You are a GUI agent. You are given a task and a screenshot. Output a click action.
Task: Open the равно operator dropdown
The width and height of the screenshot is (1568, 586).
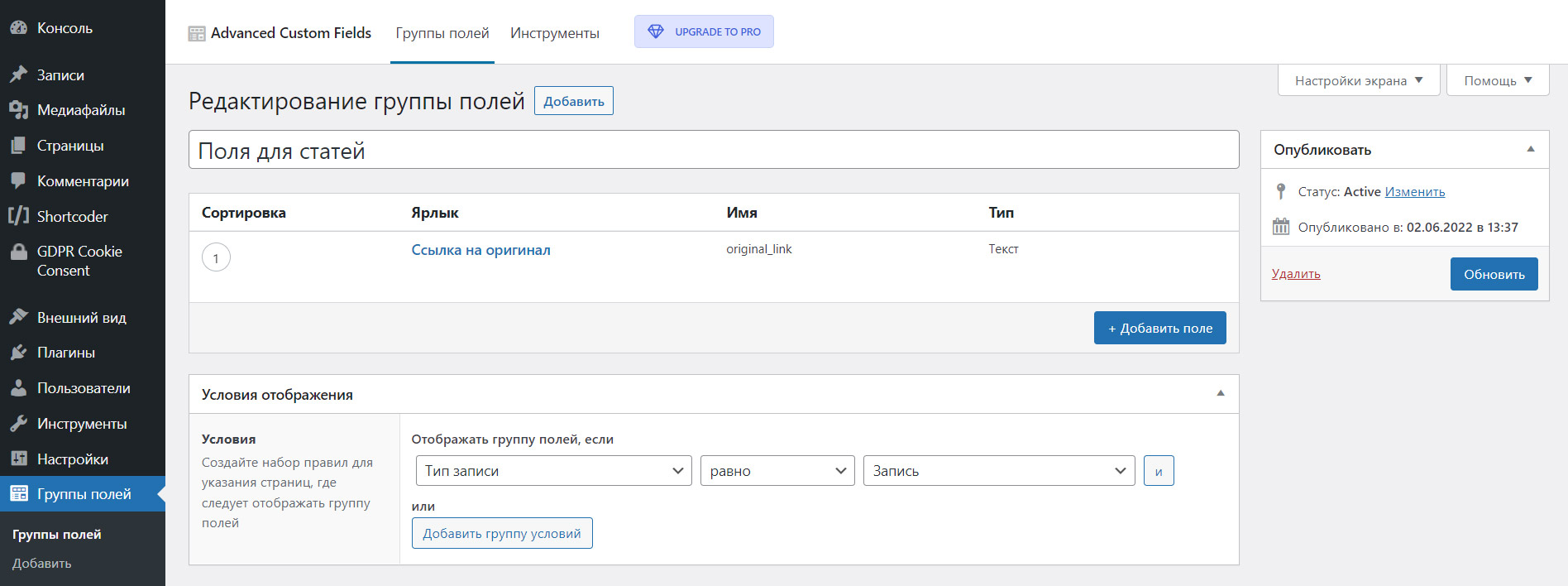777,471
